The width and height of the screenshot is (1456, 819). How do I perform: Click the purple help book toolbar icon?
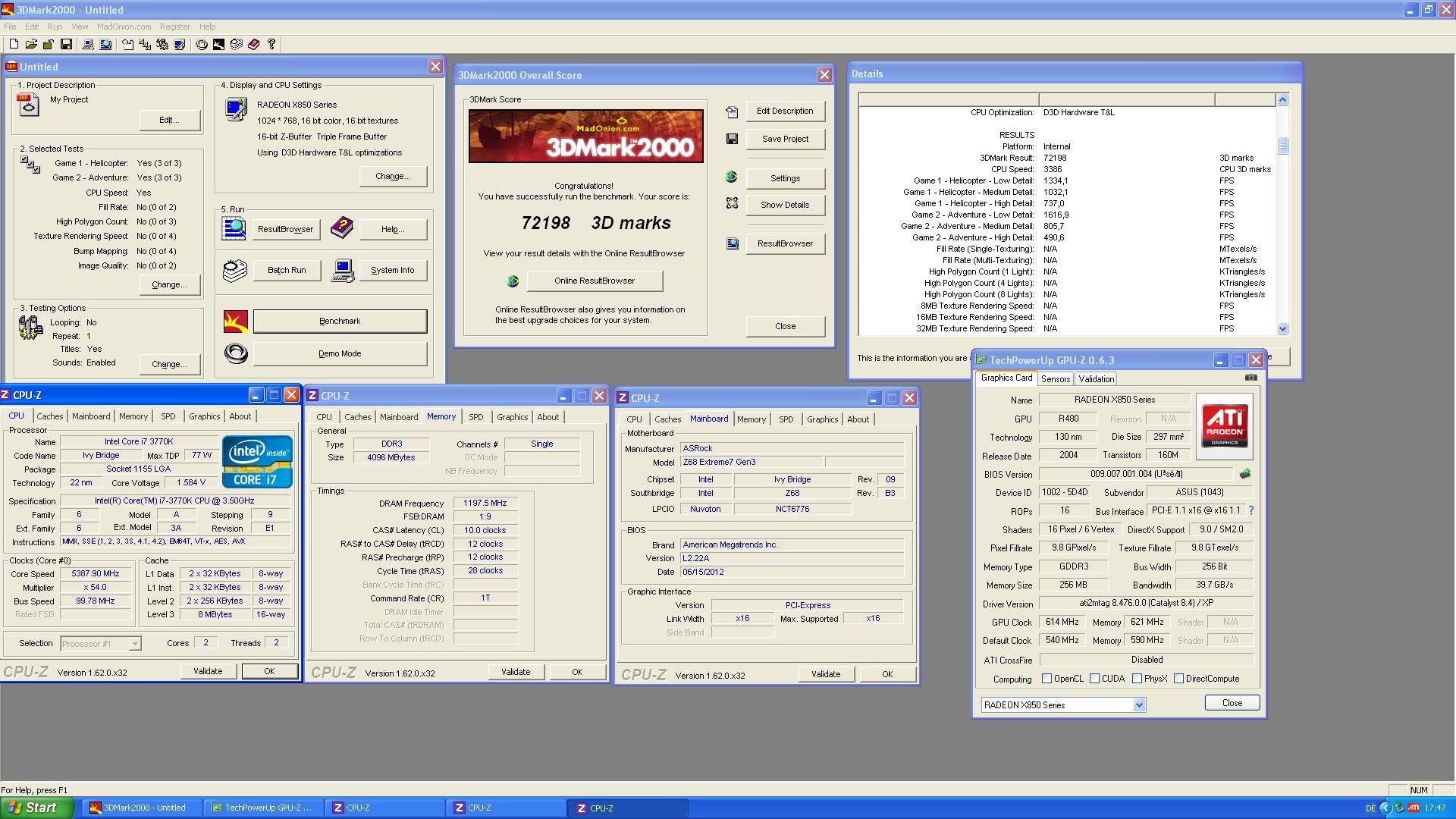pos(253,45)
